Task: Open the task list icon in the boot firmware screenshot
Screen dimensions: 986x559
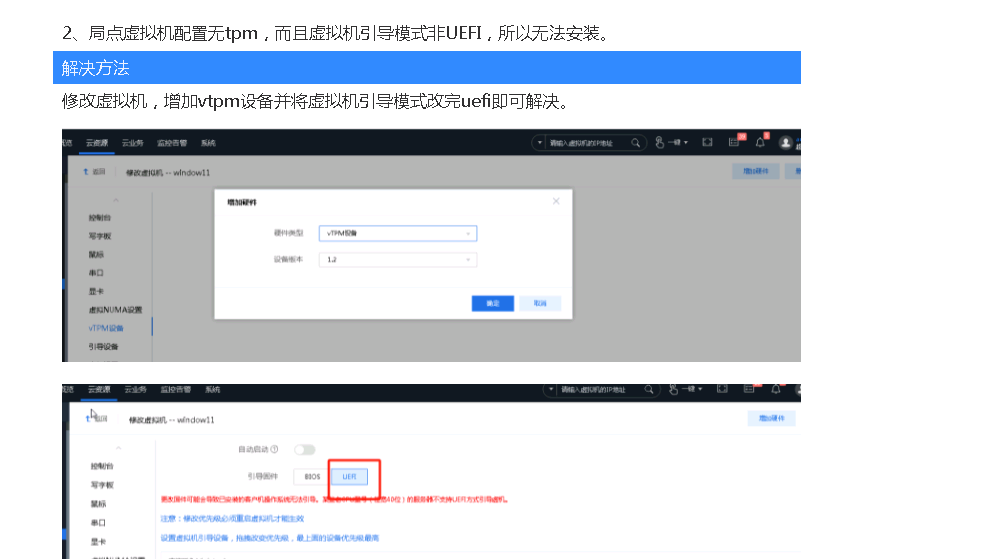Action: coord(749,390)
